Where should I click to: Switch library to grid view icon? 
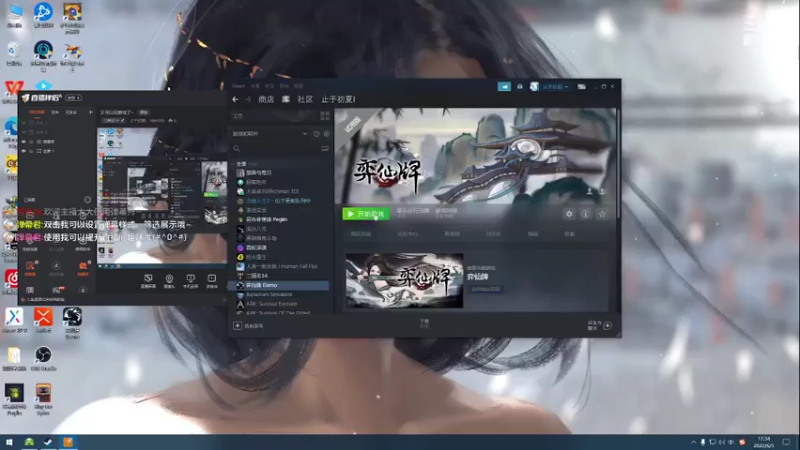(x=324, y=116)
